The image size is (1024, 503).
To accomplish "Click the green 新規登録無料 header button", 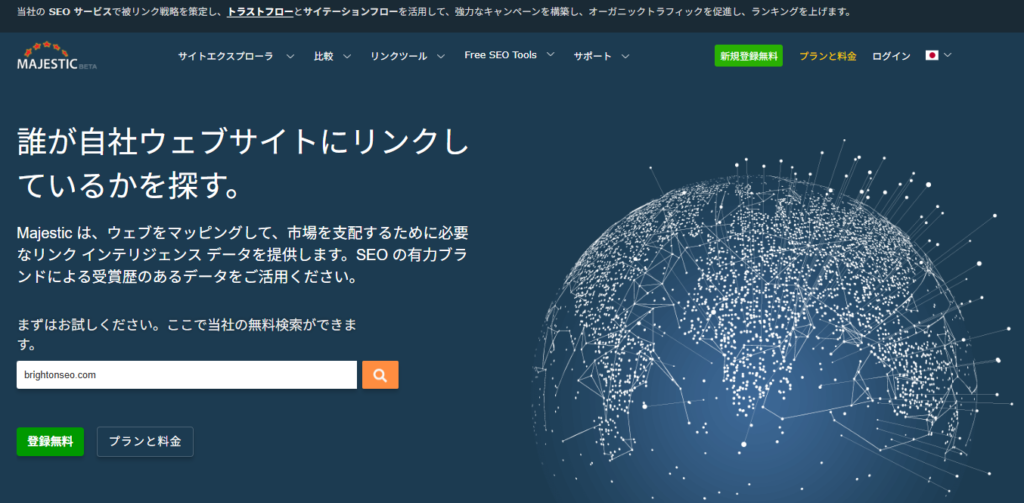I will pos(748,56).
